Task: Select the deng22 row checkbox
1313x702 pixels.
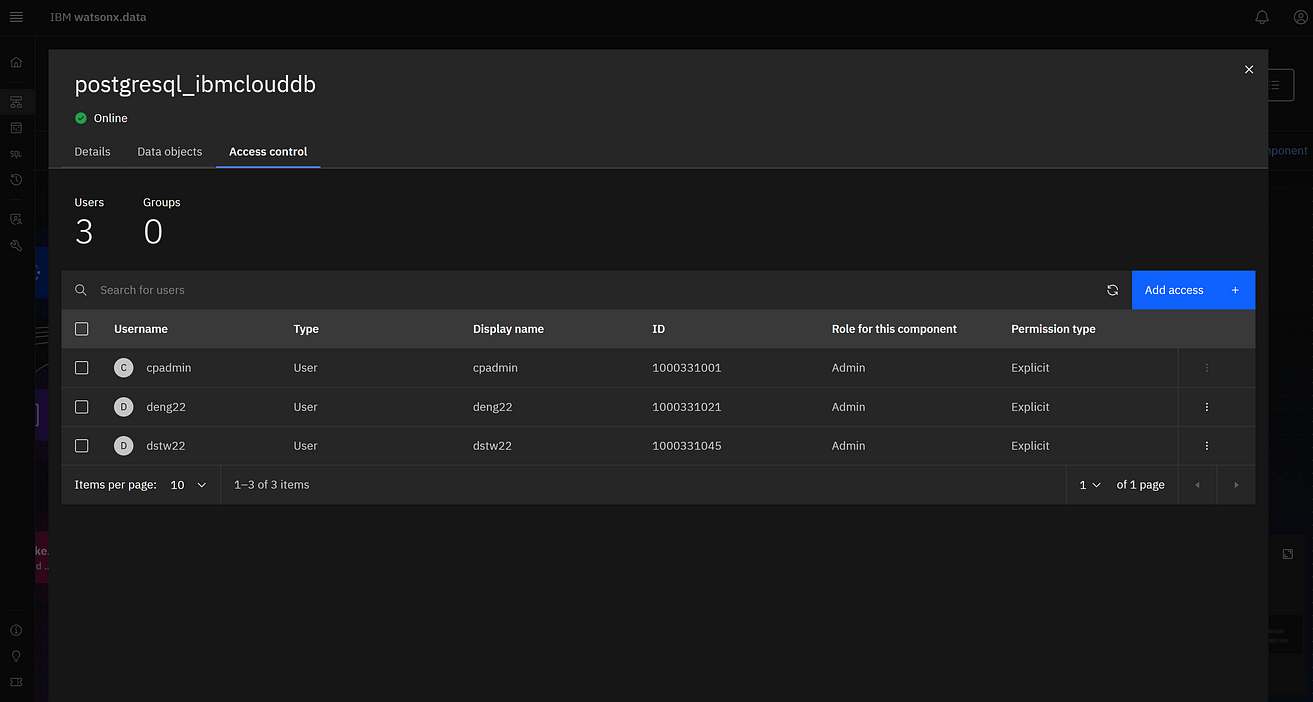Action: tap(82, 407)
